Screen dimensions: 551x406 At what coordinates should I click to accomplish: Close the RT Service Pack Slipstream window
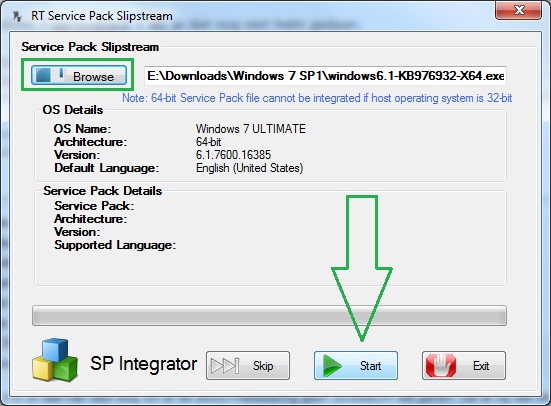(519, 10)
